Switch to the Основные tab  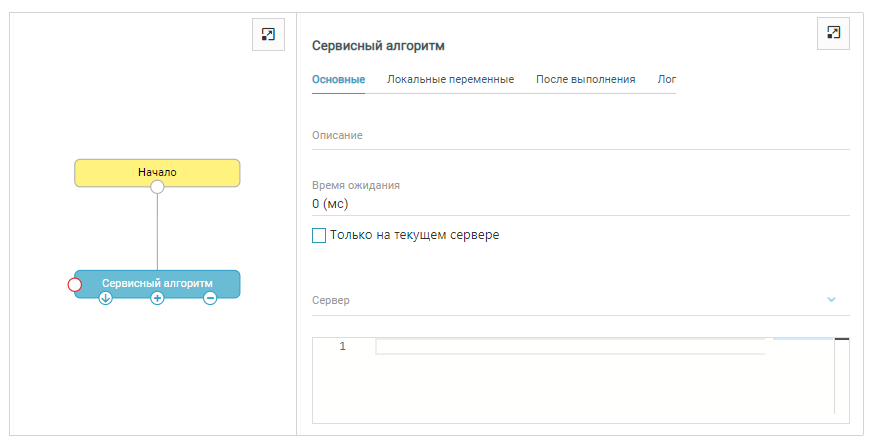click(x=338, y=79)
